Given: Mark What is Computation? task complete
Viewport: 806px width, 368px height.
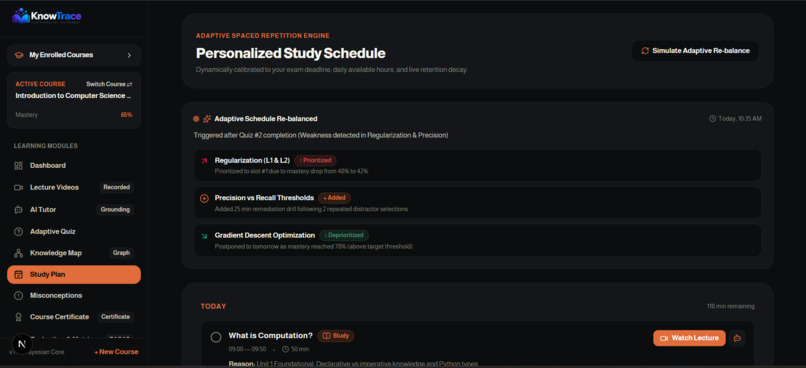Looking at the screenshot, I should point(216,337).
